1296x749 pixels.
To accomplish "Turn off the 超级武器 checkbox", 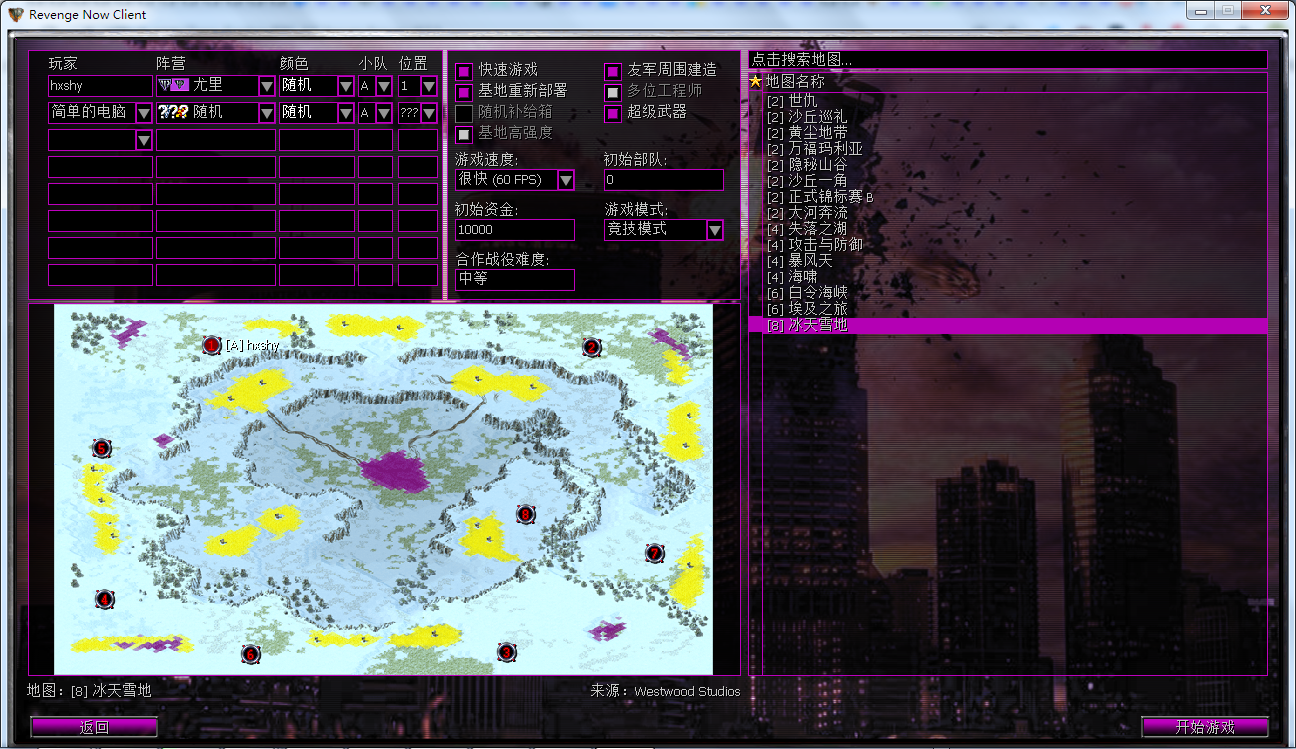I will point(613,113).
